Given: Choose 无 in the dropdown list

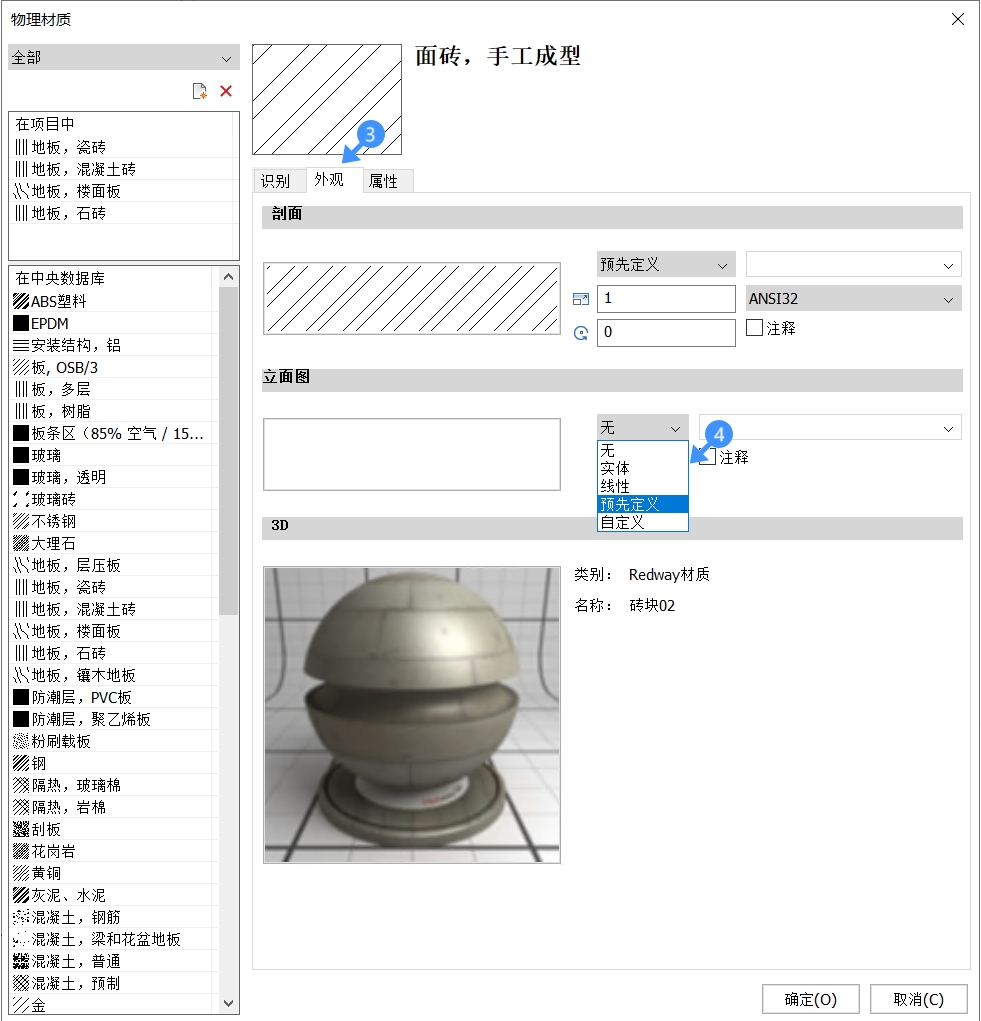Looking at the screenshot, I should pyautogui.click(x=642, y=451).
